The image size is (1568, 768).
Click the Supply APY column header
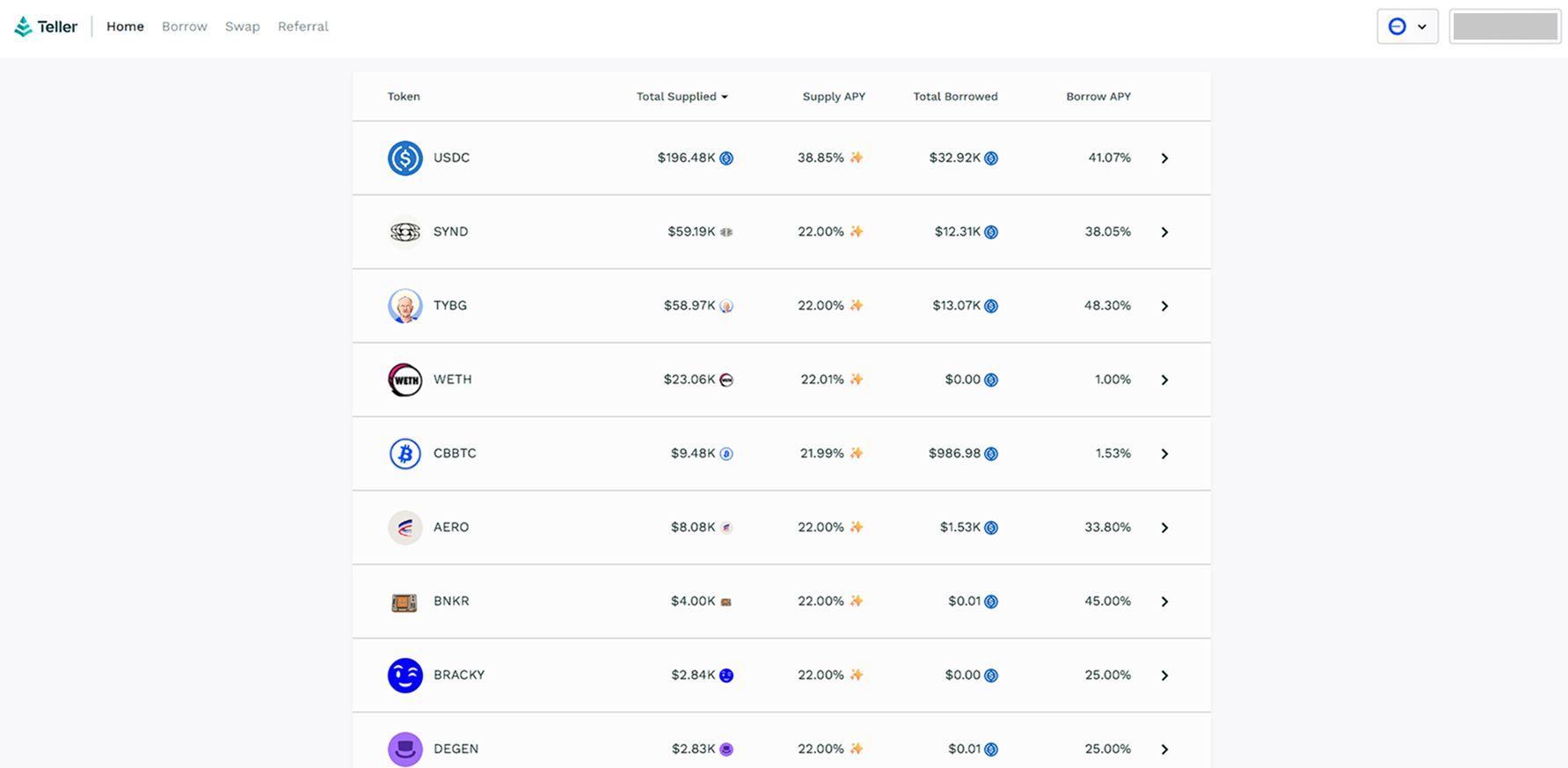[834, 97]
